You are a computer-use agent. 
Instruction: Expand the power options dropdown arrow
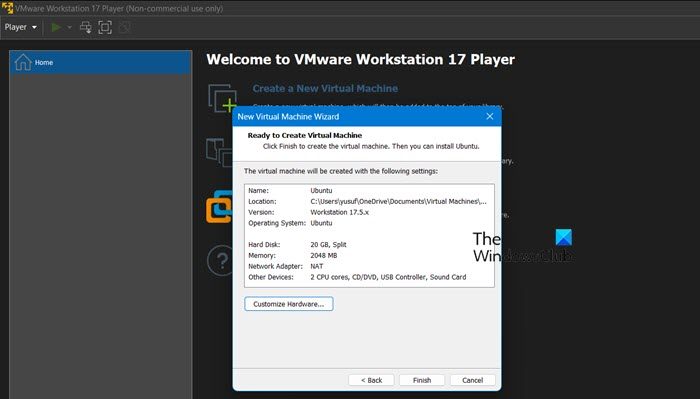[70, 27]
